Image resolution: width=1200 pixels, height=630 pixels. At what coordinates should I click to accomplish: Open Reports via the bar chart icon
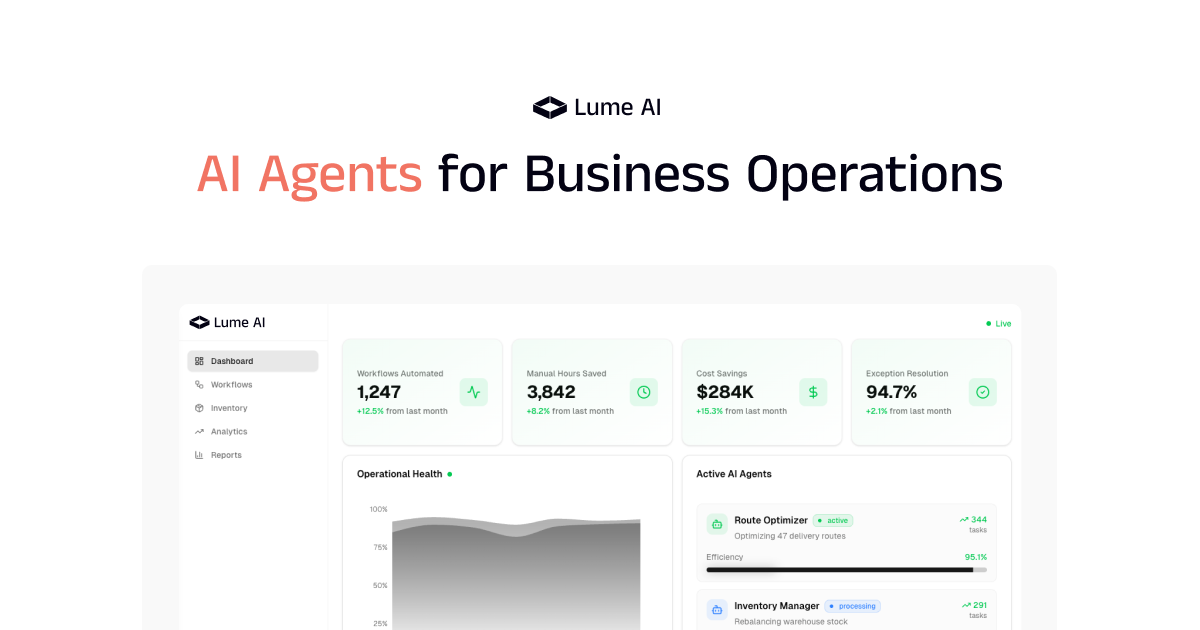tap(198, 455)
